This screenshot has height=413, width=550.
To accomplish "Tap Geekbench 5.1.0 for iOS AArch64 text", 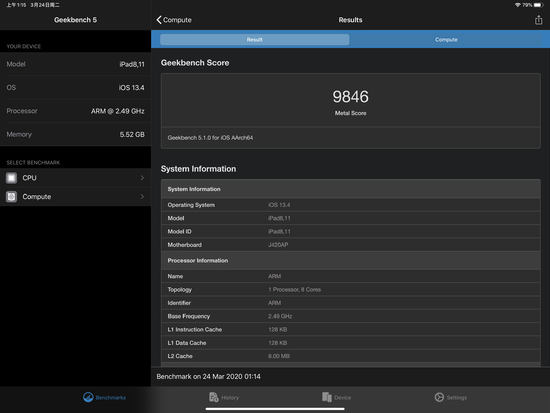I will [x=210, y=138].
